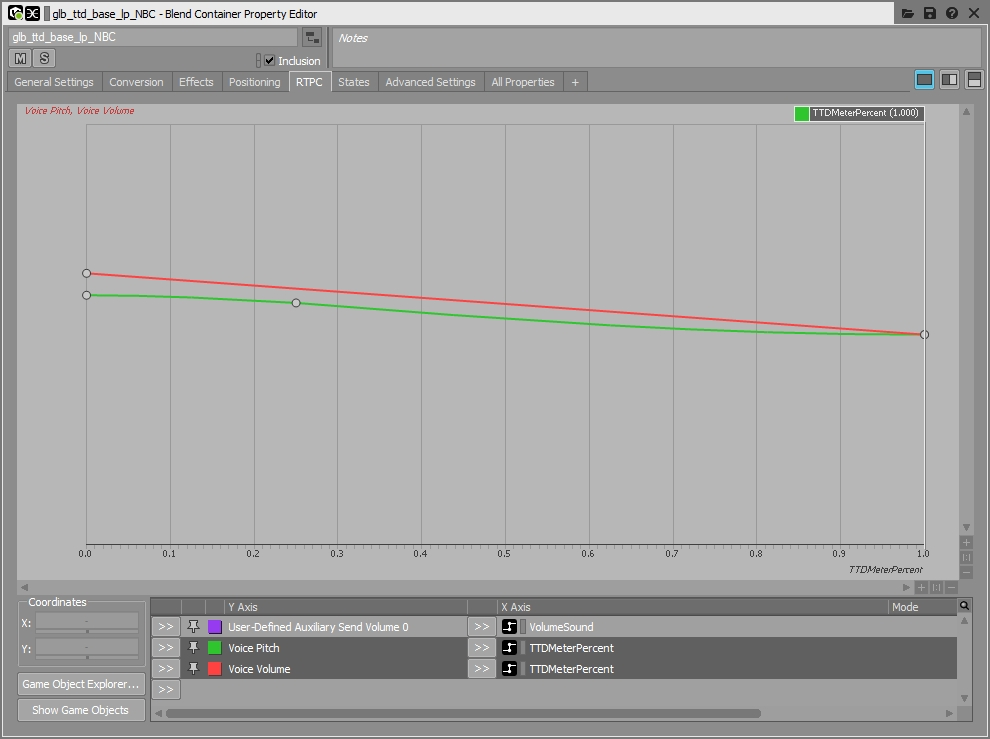Click the plus tab to add a tab
The width and height of the screenshot is (990, 739).
coord(575,82)
